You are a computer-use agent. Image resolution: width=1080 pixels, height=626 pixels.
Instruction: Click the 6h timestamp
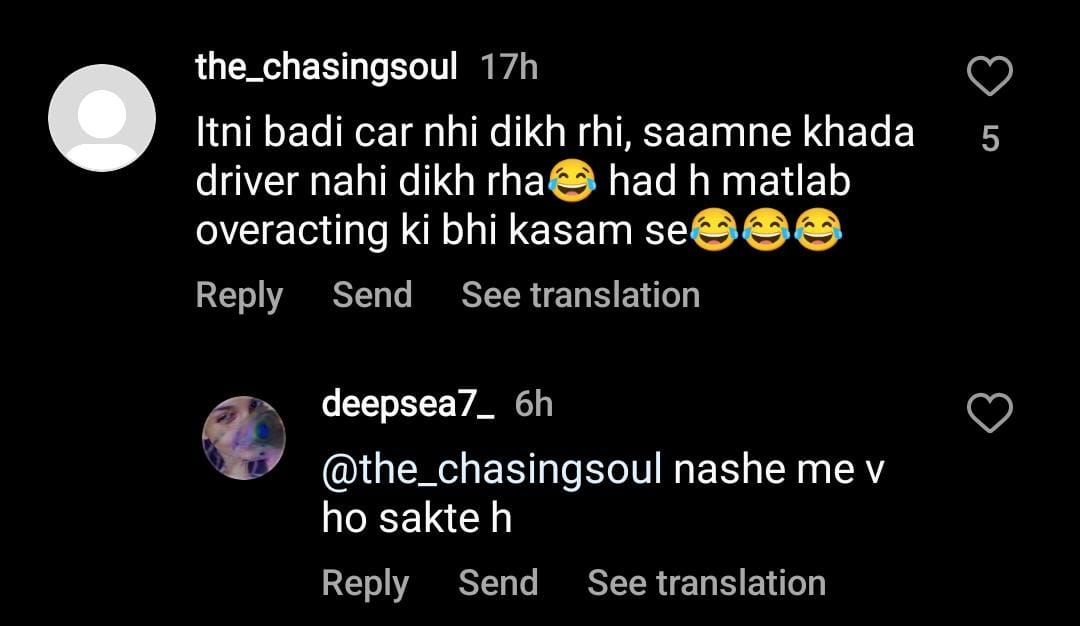click(533, 405)
